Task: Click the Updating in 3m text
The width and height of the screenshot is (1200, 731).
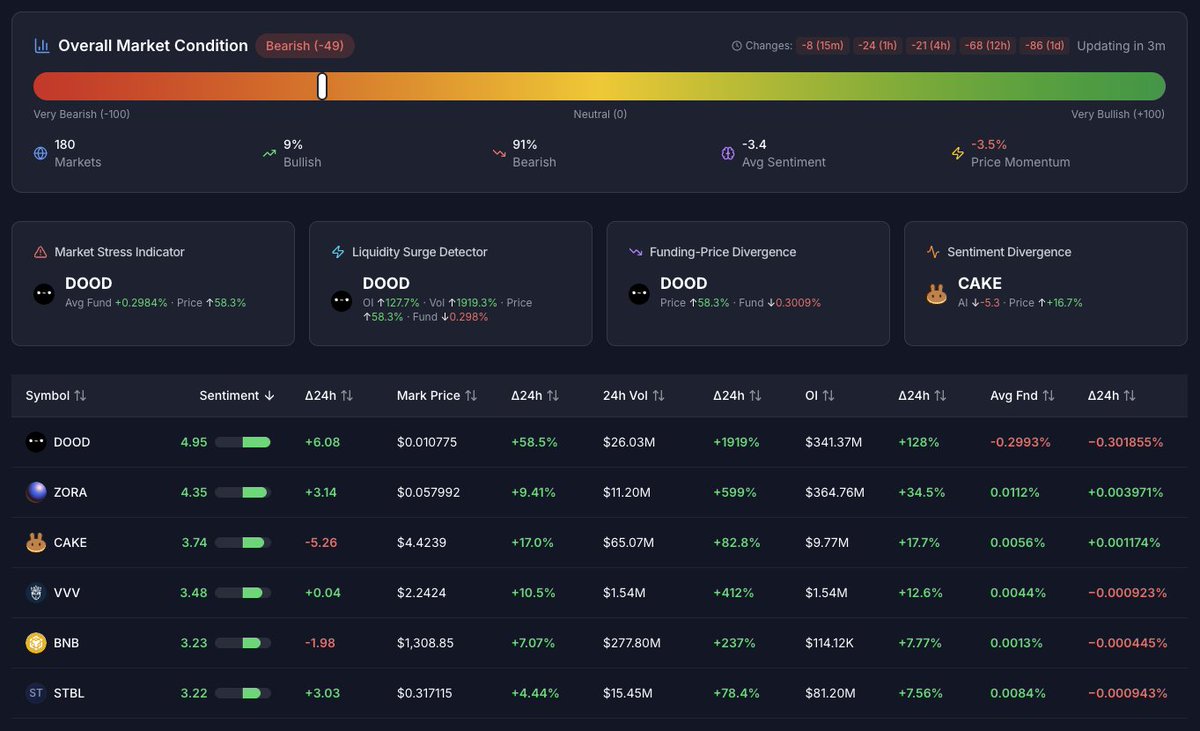Action: click(1121, 46)
